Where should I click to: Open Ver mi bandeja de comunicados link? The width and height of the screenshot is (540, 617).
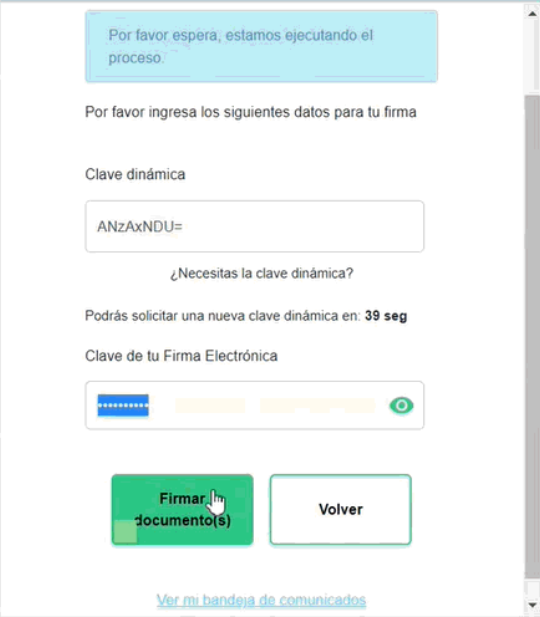(261, 600)
